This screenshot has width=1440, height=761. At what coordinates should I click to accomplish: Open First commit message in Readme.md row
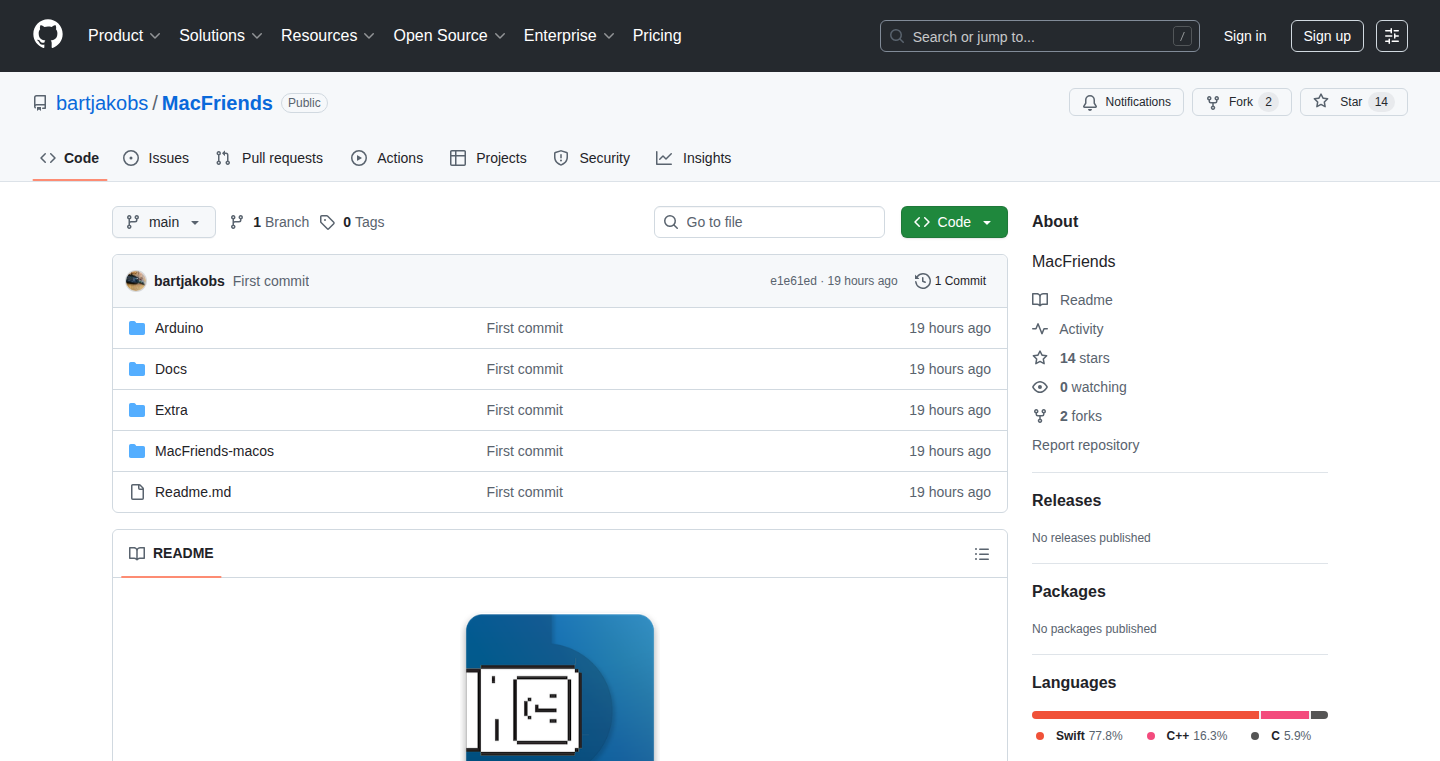click(x=524, y=492)
